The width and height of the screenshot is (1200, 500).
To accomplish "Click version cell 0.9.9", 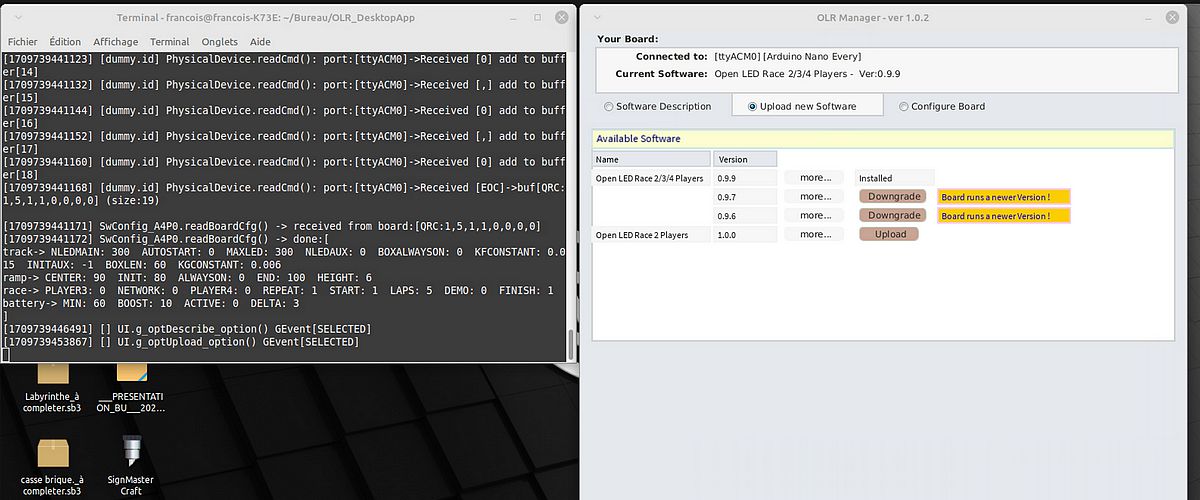I will point(745,178).
